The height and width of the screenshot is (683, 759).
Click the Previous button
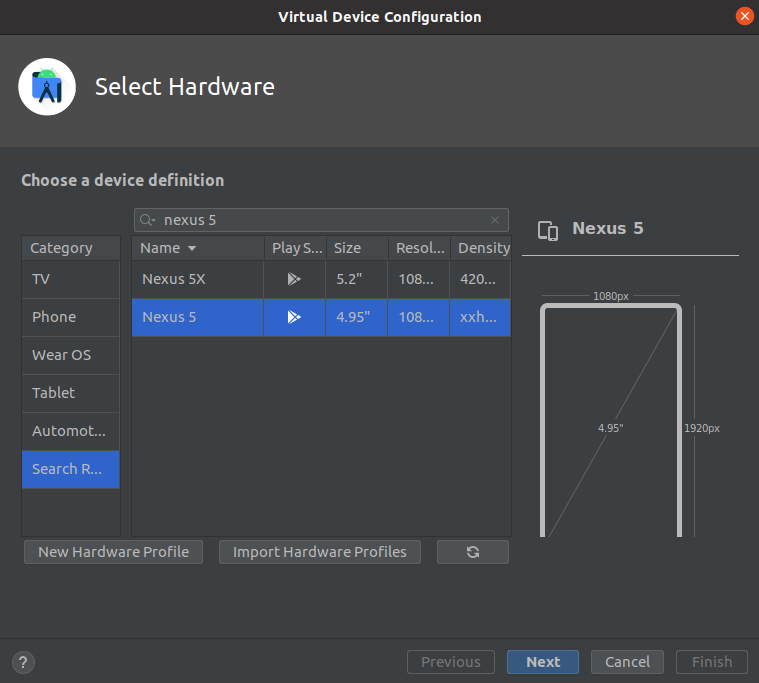click(x=451, y=662)
